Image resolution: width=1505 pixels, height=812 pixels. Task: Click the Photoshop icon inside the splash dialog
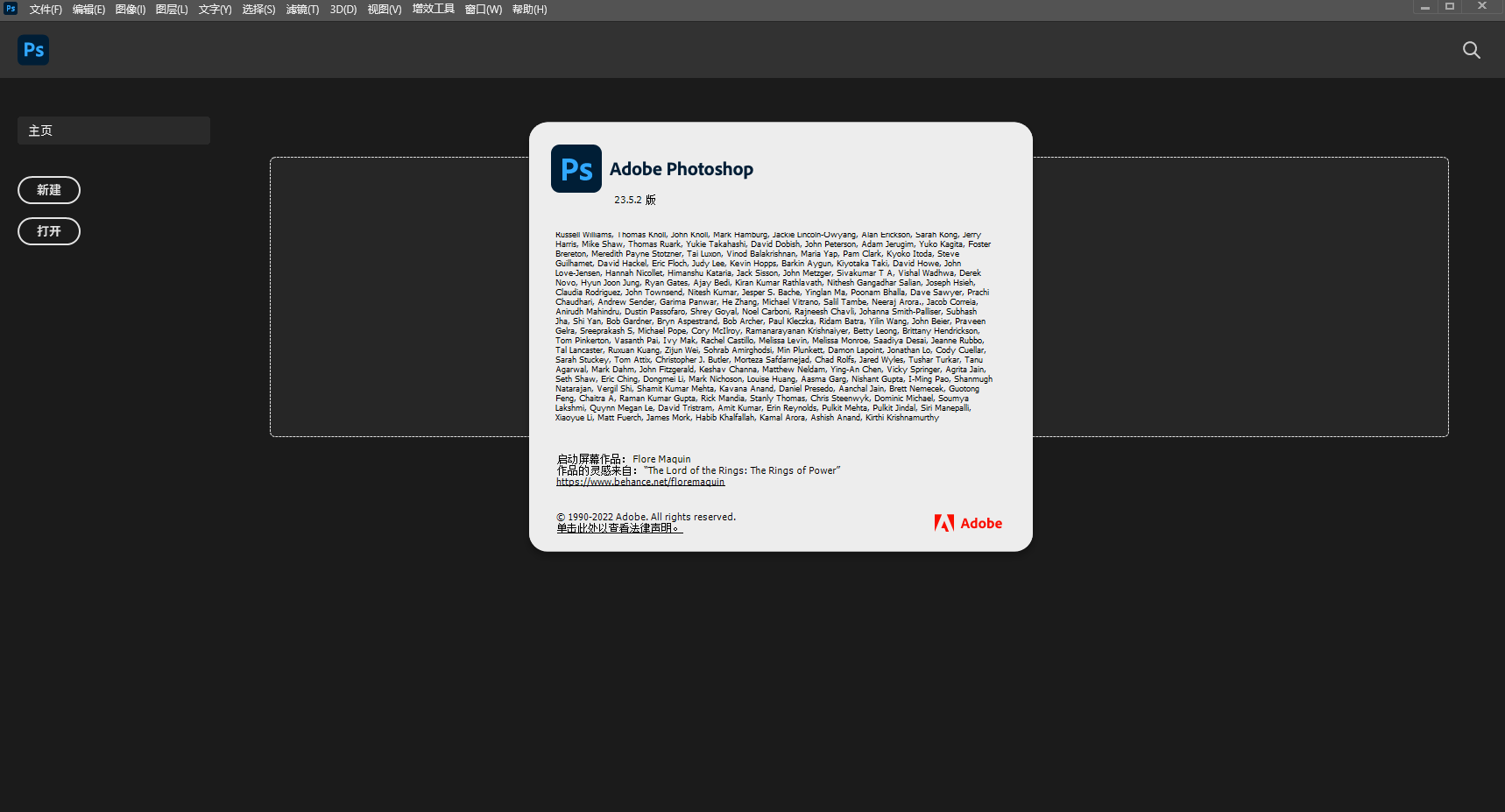[x=576, y=168]
